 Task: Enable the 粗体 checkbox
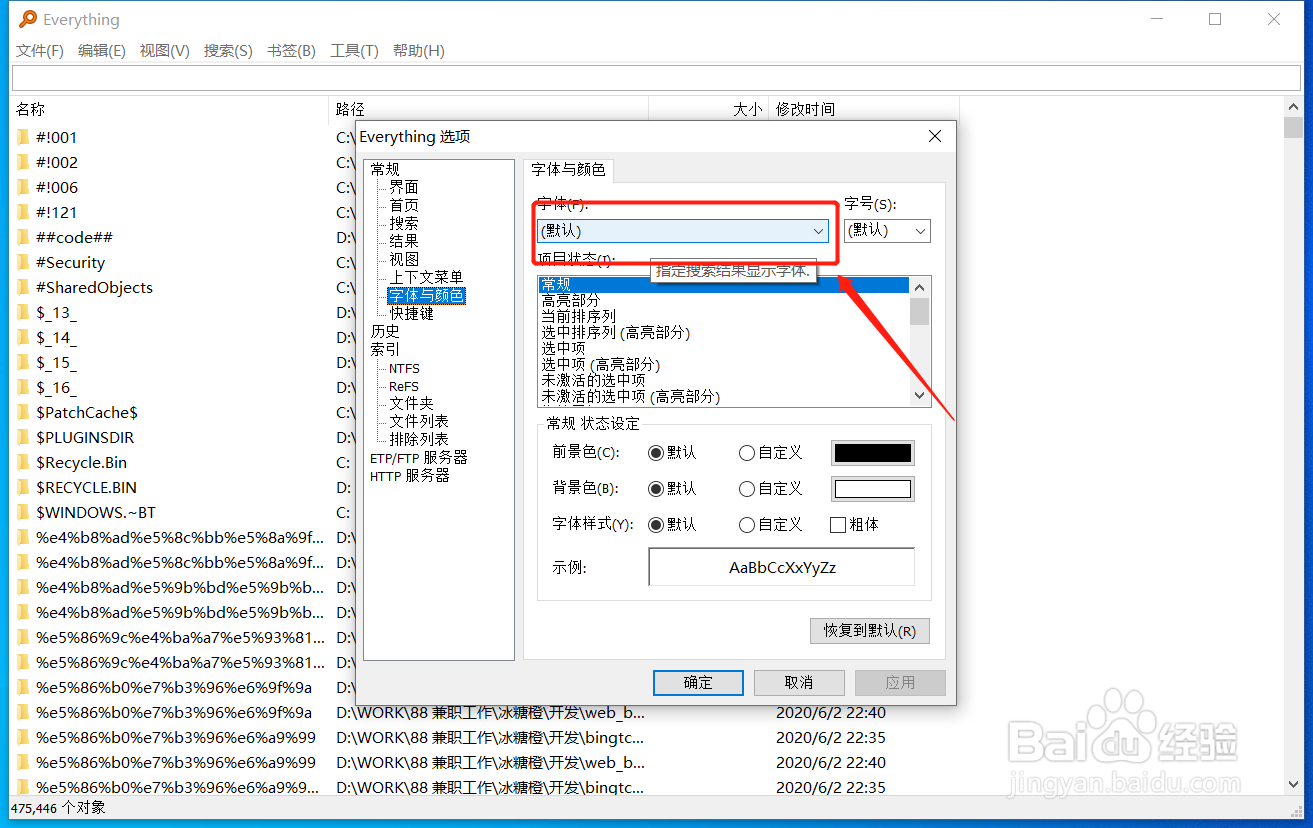tap(838, 525)
